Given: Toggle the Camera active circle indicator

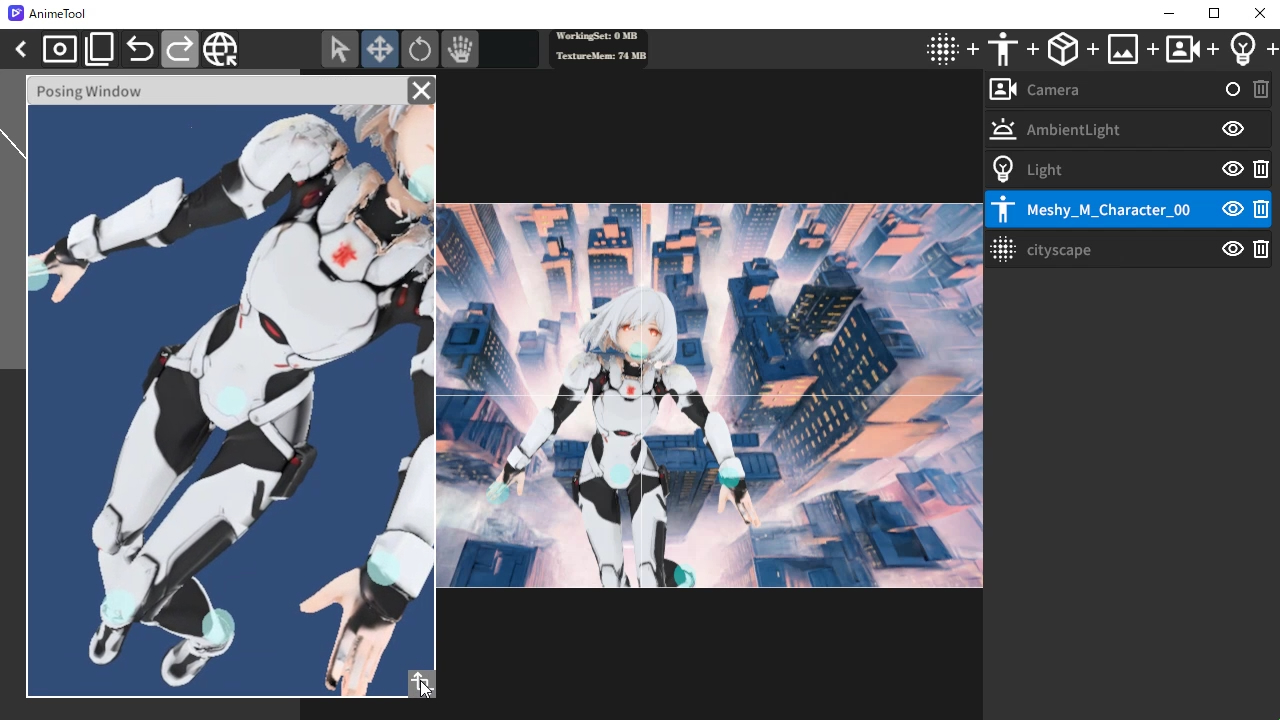Looking at the screenshot, I should pos(1233,90).
